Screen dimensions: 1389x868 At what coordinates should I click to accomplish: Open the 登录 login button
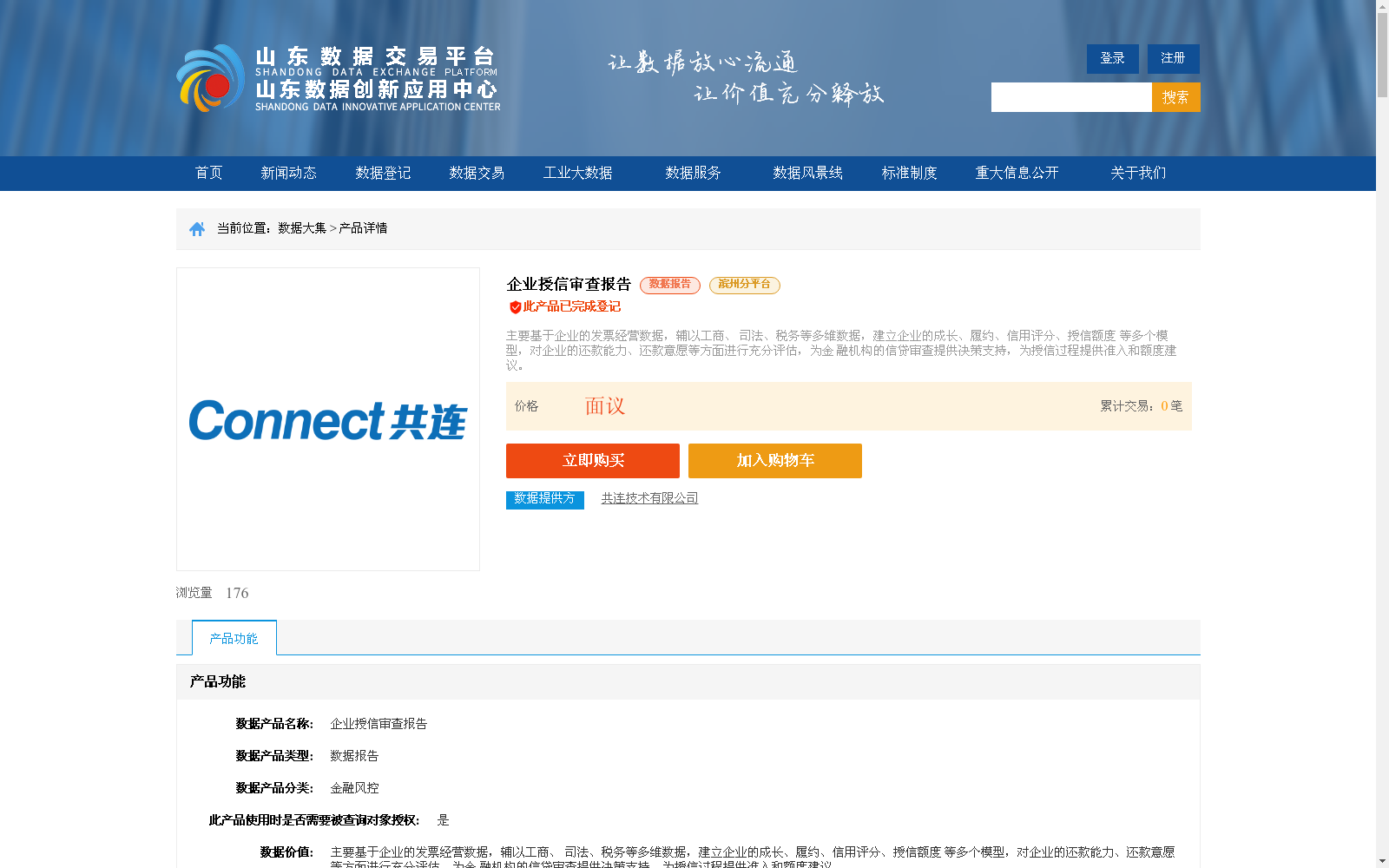(x=1112, y=58)
